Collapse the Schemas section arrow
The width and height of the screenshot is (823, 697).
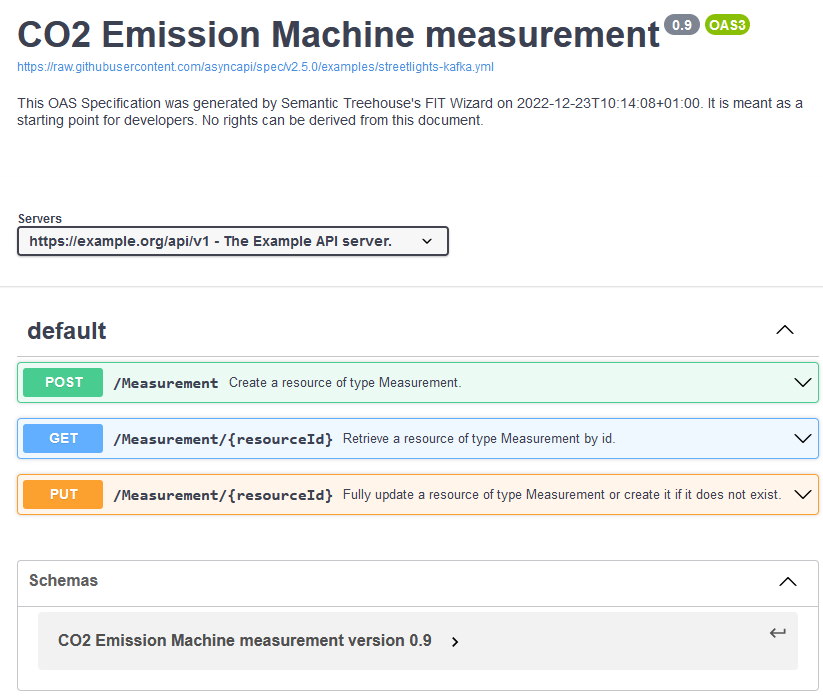click(788, 582)
